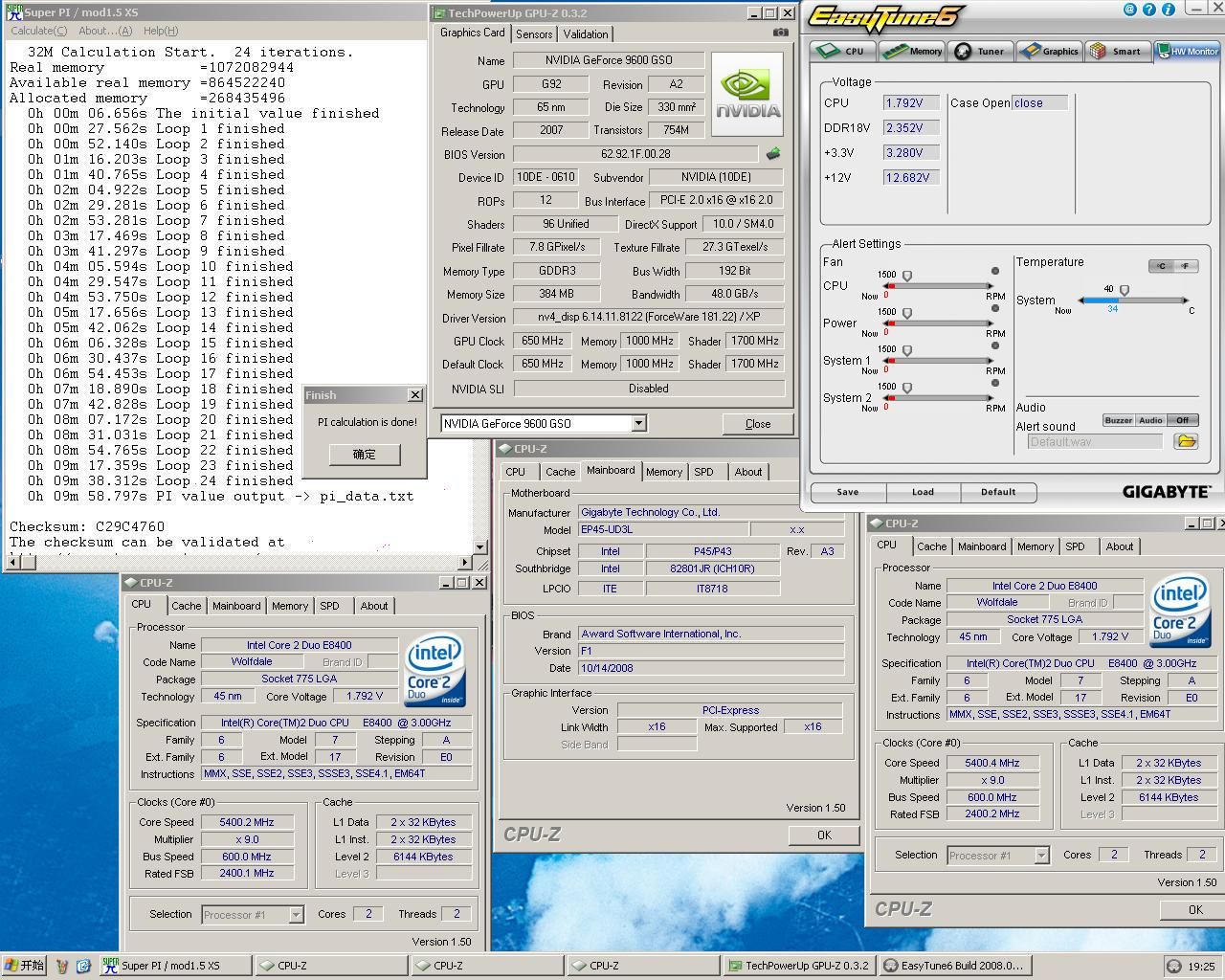The height and width of the screenshot is (980, 1225).
Task: Click the System temperature alert slider handle
Action: pos(1125,290)
